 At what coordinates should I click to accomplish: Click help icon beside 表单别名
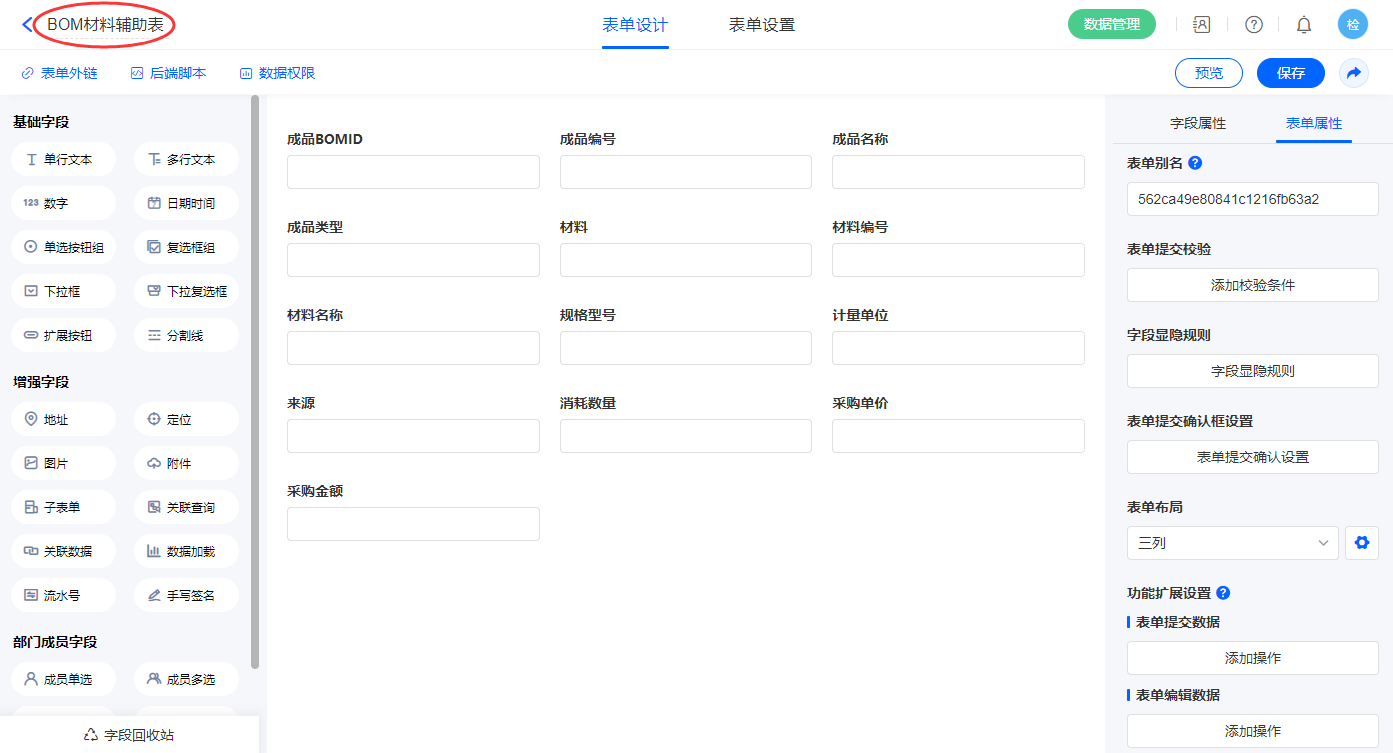1195,163
